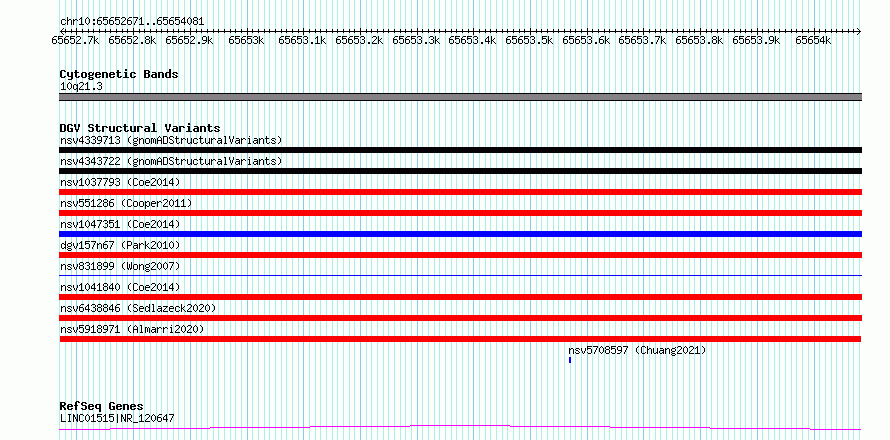Click the 65653.5k ruler label
Viewport: 890px width, 440px height.
click(530, 40)
